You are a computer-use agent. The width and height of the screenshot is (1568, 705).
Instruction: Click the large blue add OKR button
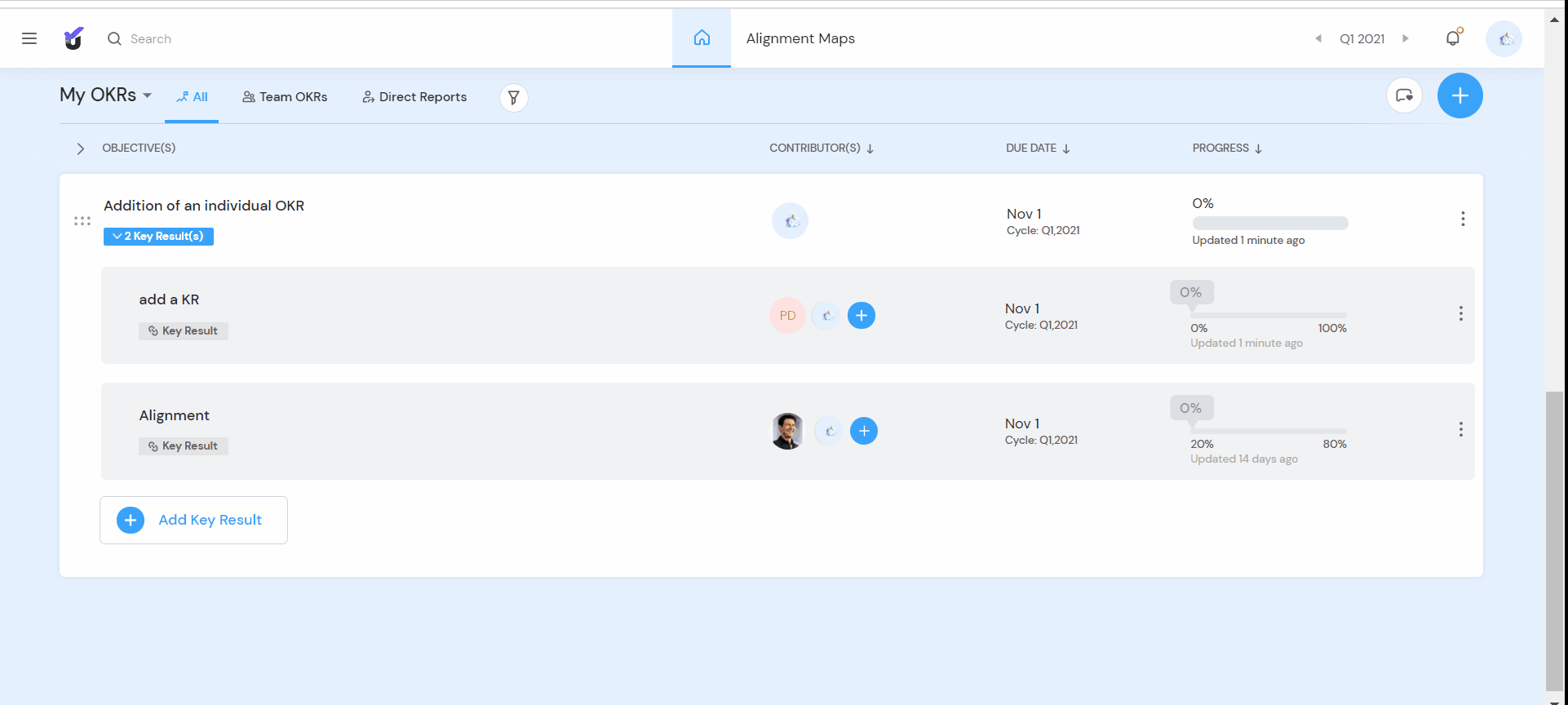point(1460,95)
